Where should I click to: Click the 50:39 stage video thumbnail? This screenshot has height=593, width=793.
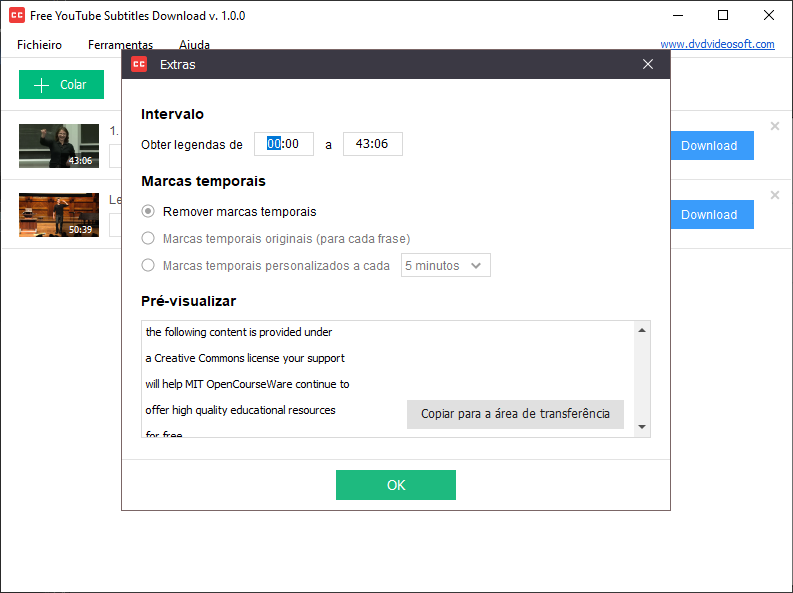pos(59,215)
